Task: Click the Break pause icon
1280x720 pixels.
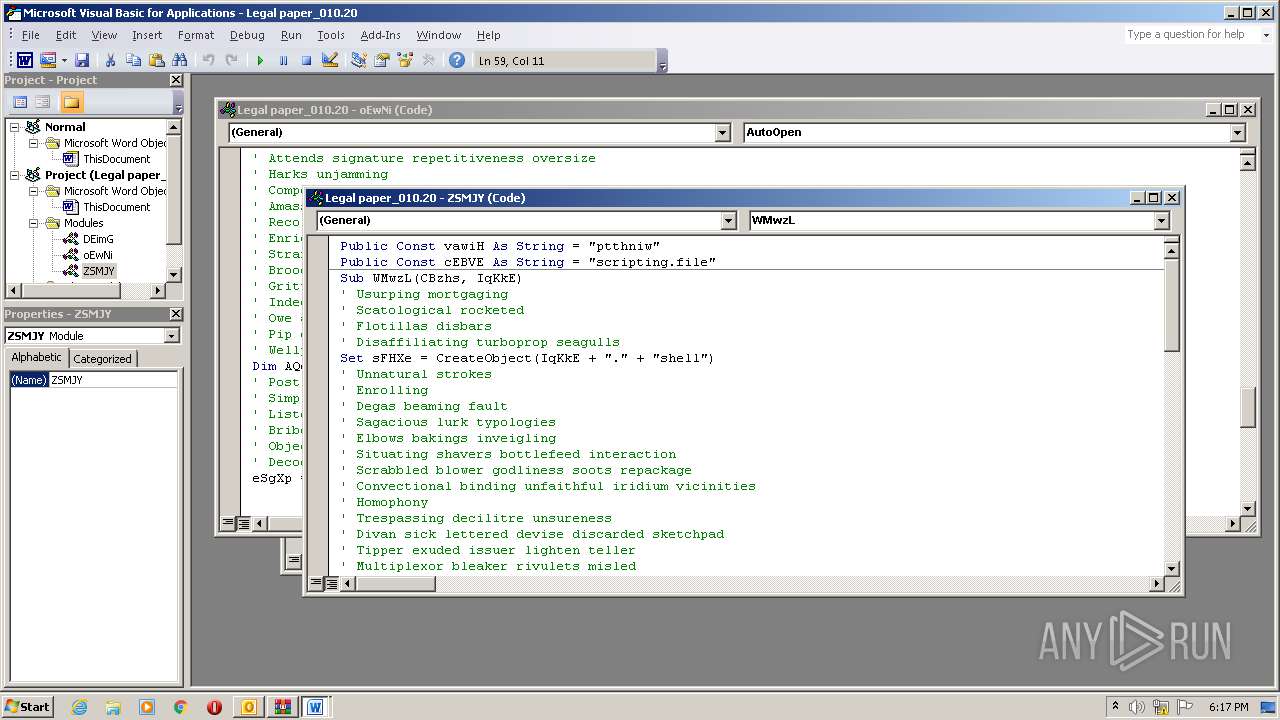Action: pos(283,61)
